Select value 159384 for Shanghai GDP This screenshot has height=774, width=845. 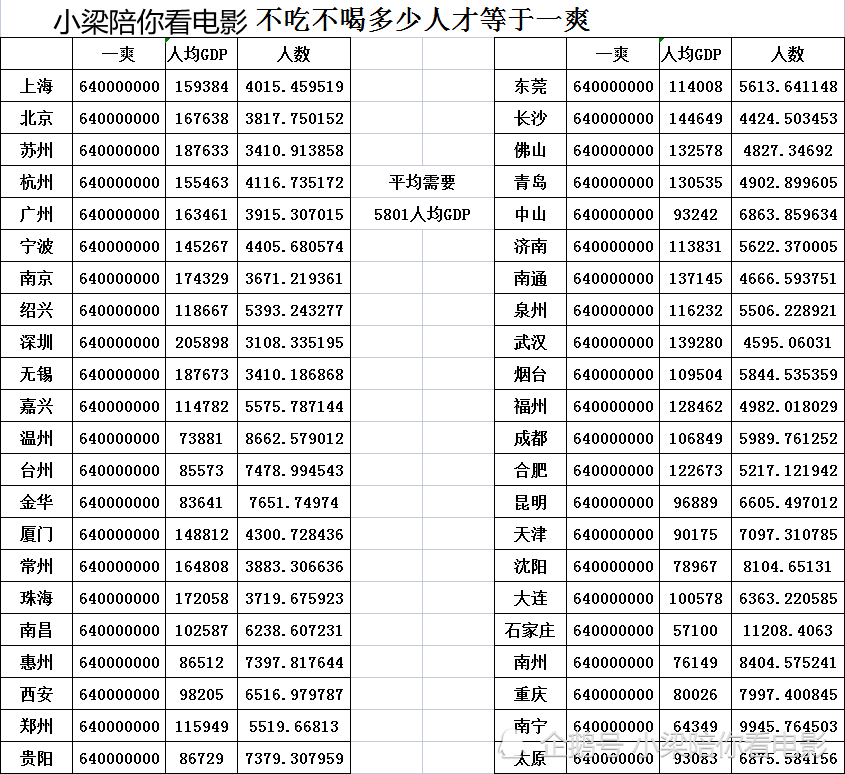click(x=202, y=86)
